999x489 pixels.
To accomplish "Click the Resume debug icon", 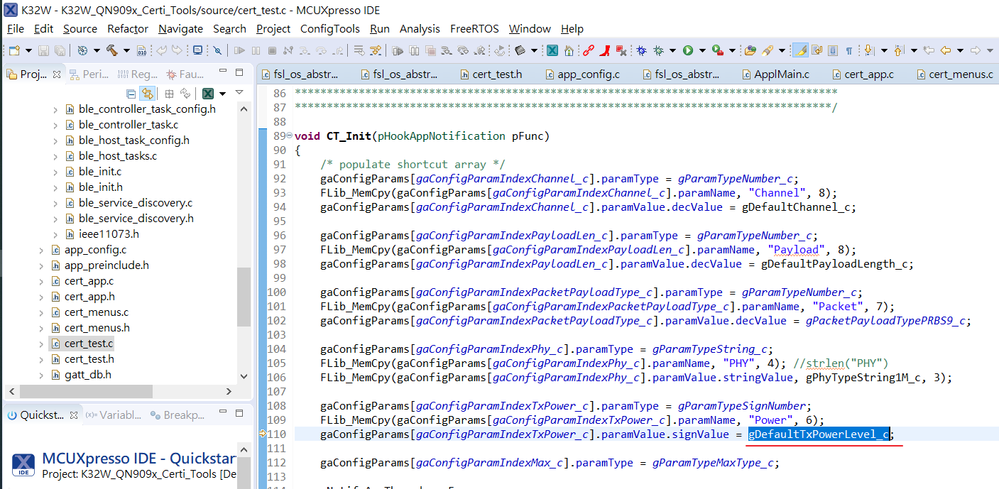I will pos(239,51).
